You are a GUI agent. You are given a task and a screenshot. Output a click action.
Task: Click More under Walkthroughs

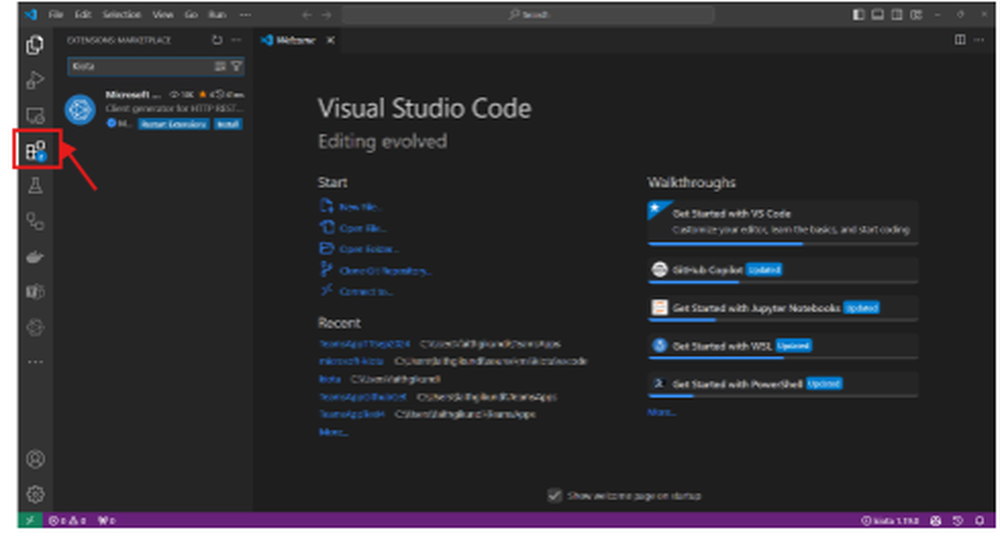click(661, 412)
